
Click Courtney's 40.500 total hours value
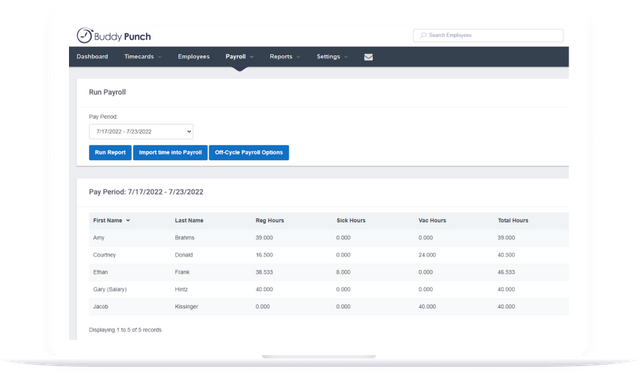(x=506, y=255)
